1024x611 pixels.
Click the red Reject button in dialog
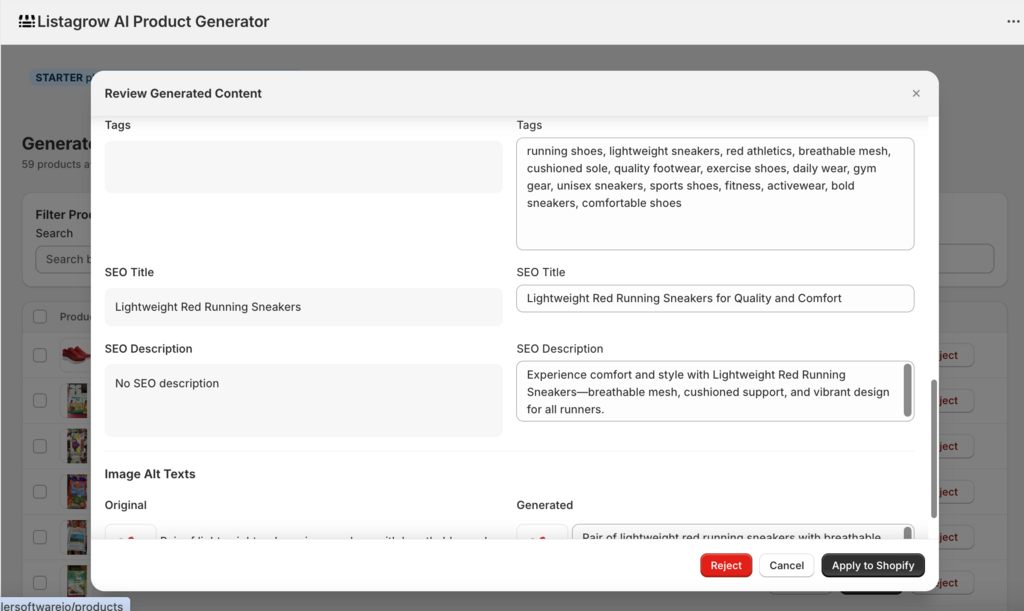(x=726, y=565)
